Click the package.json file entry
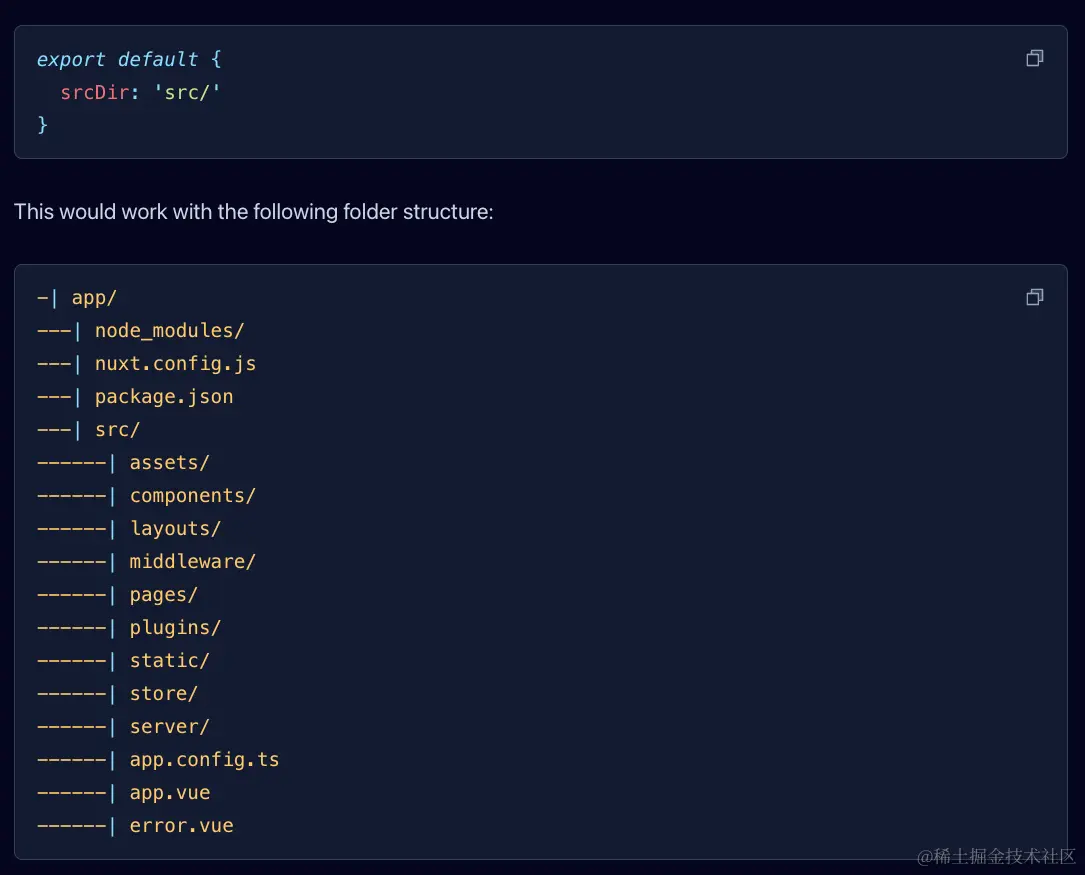Image resolution: width=1085 pixels, height=875 pixels. (164, 397)
